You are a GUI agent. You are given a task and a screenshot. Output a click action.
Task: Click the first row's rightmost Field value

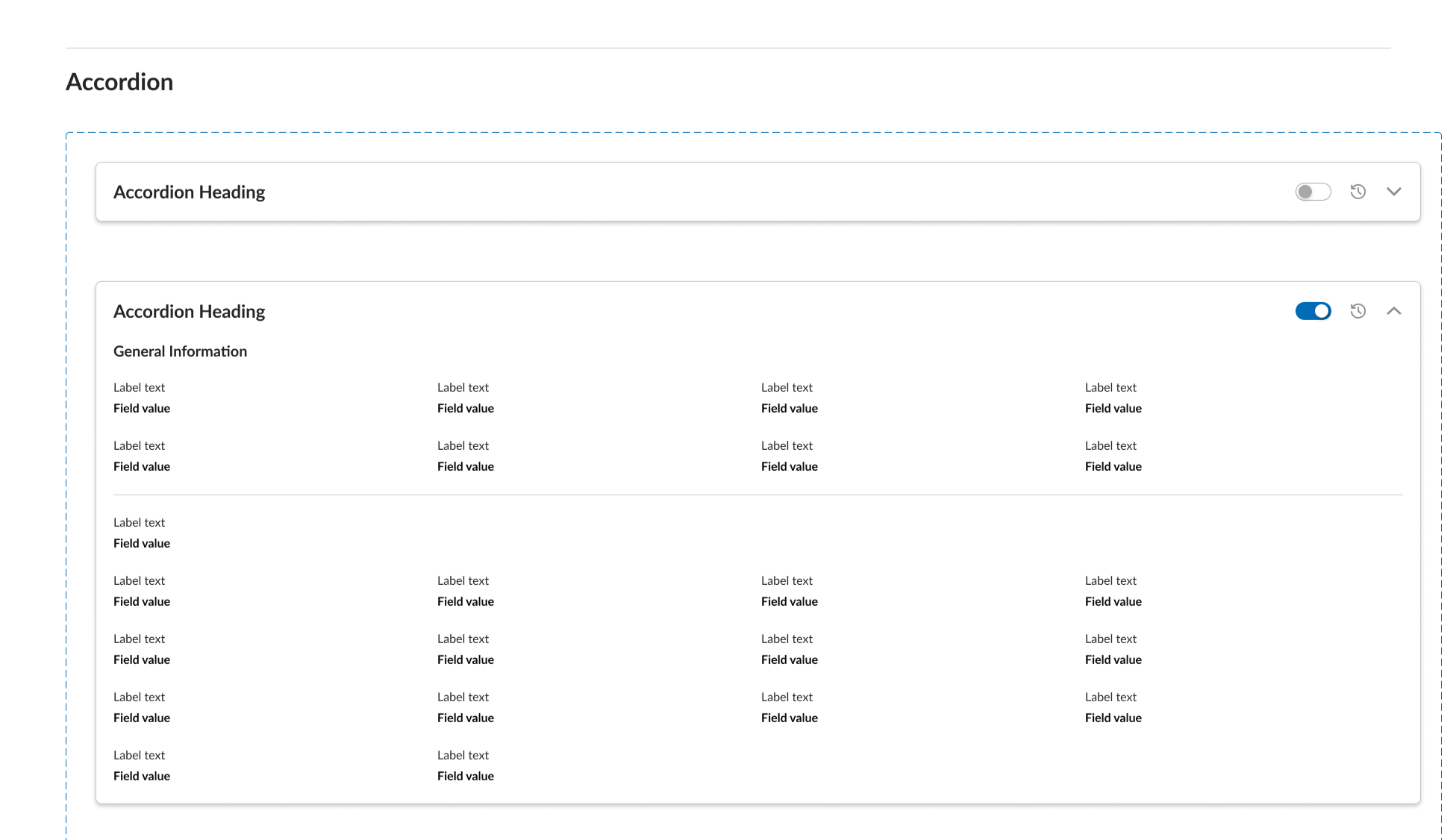pyautogui.click(x=1113, y=409)
